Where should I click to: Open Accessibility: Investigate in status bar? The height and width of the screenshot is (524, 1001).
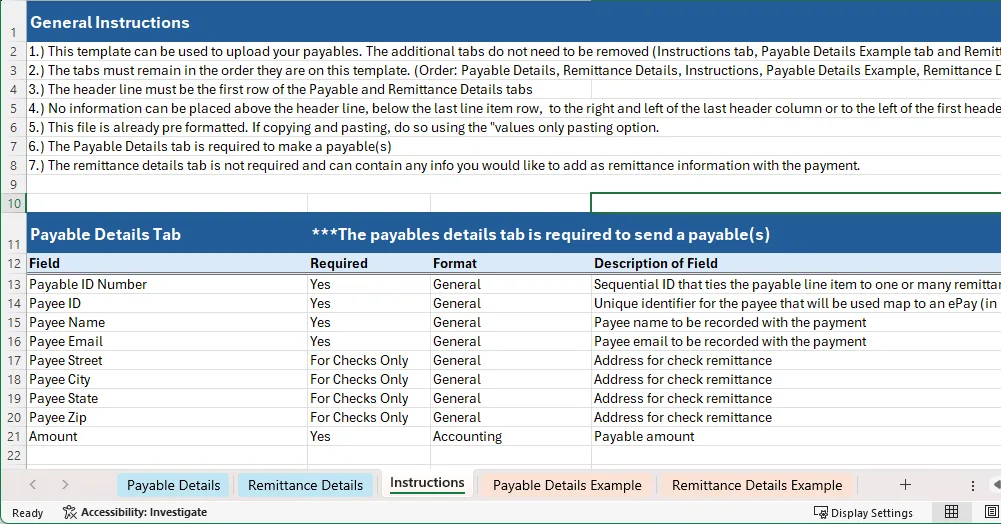[135, 512]
